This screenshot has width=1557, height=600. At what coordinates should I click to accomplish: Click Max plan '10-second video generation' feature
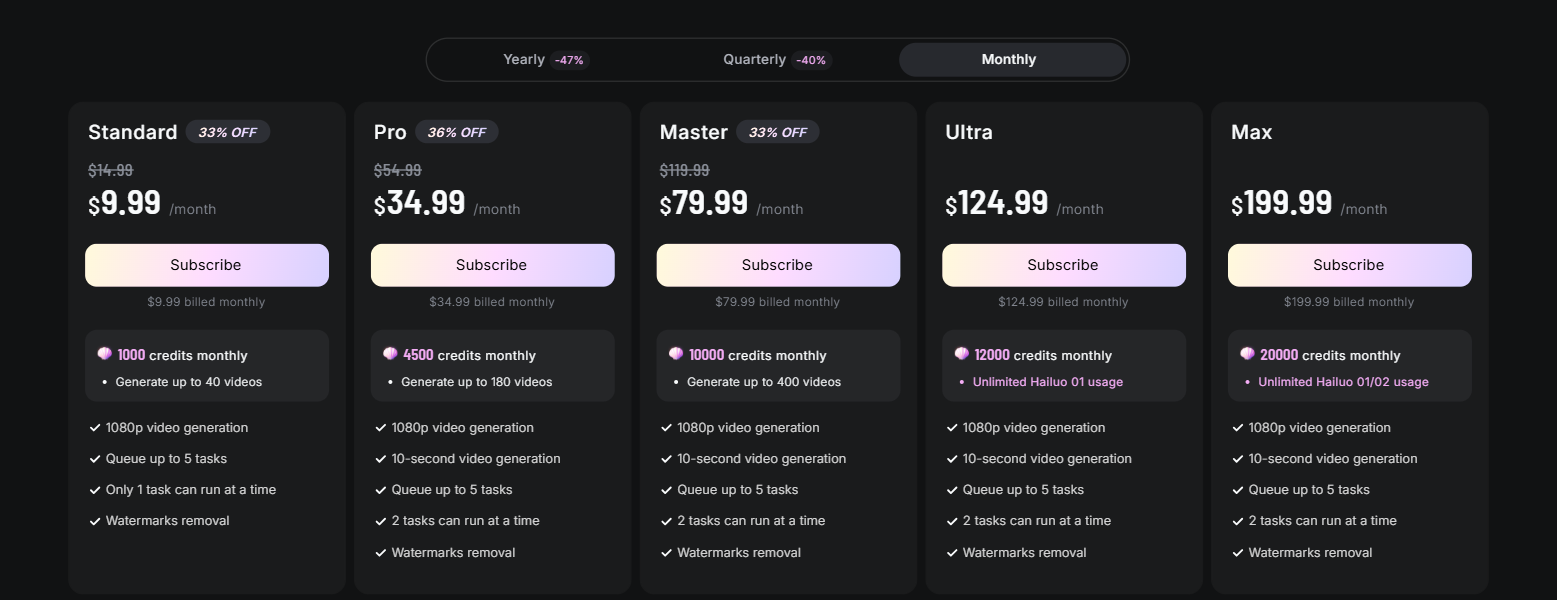point(1333,459)
